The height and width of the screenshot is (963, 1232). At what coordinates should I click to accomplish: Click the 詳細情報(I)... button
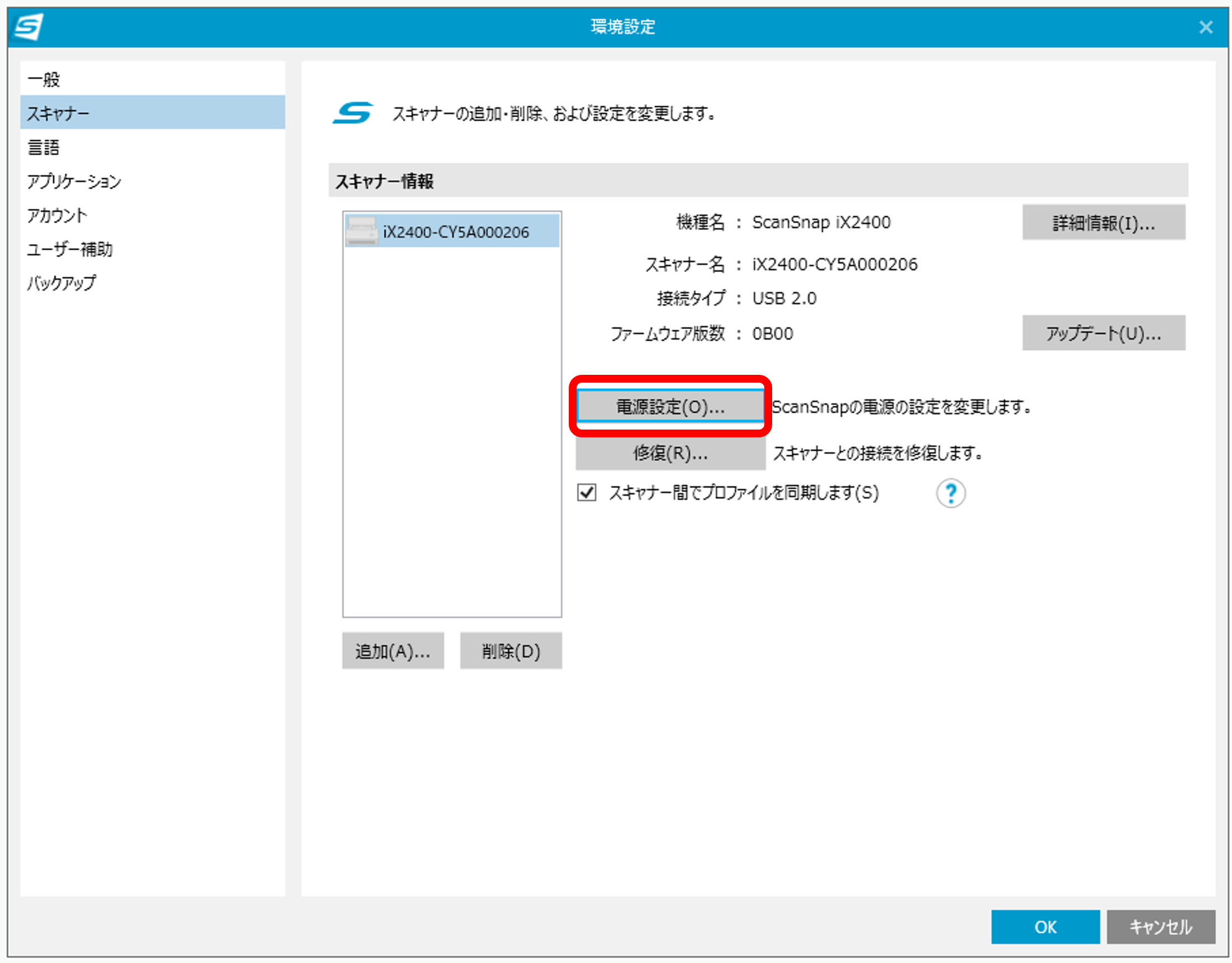1103,223
